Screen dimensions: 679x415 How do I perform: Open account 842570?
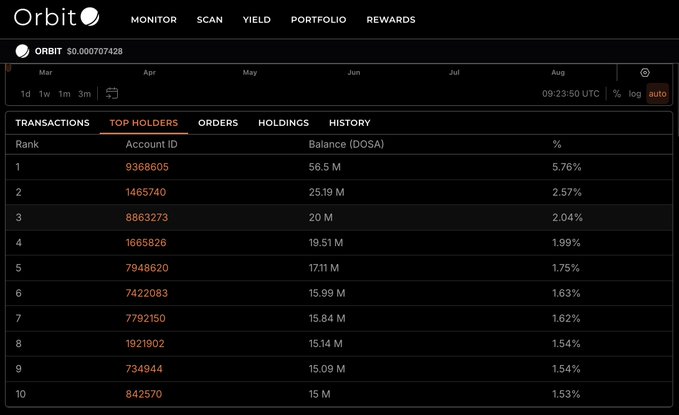144,394
